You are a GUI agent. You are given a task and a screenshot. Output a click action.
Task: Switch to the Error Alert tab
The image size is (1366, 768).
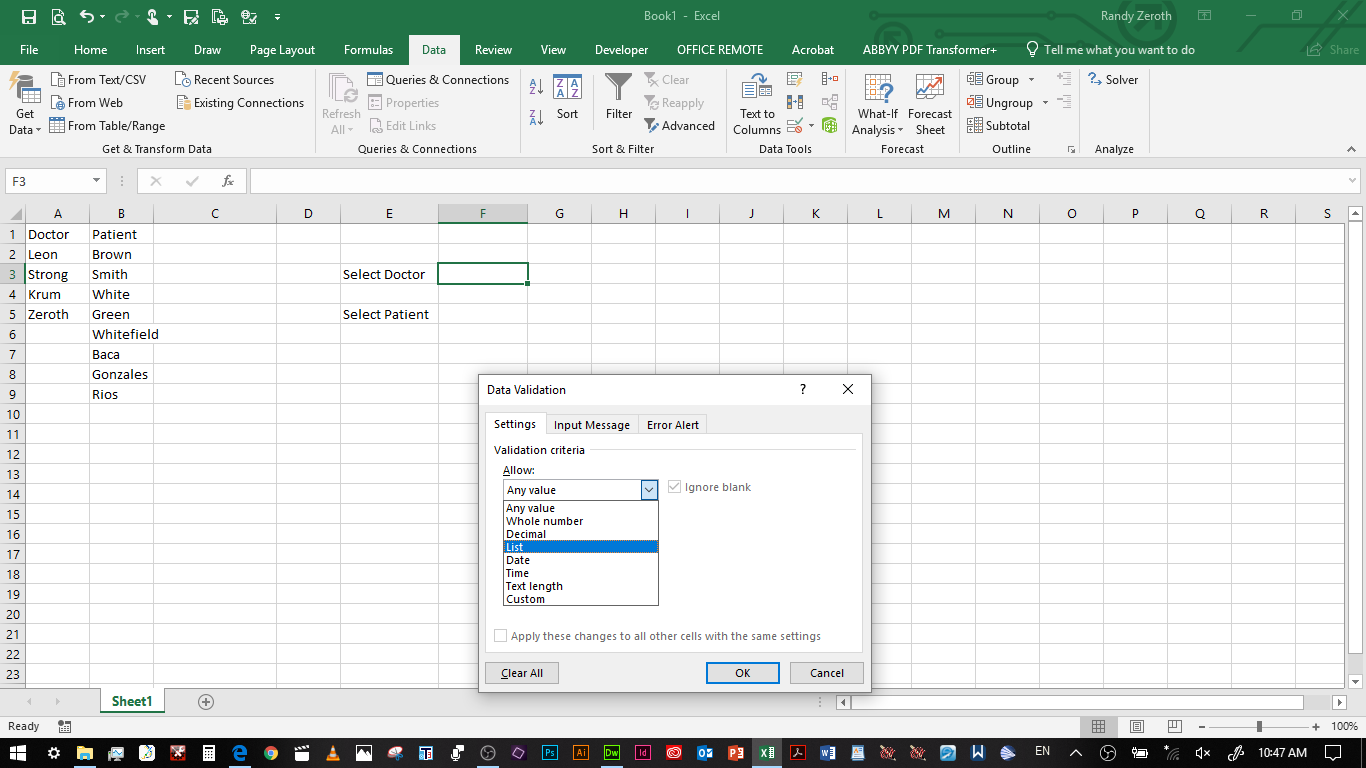click(x=672, y=424)
